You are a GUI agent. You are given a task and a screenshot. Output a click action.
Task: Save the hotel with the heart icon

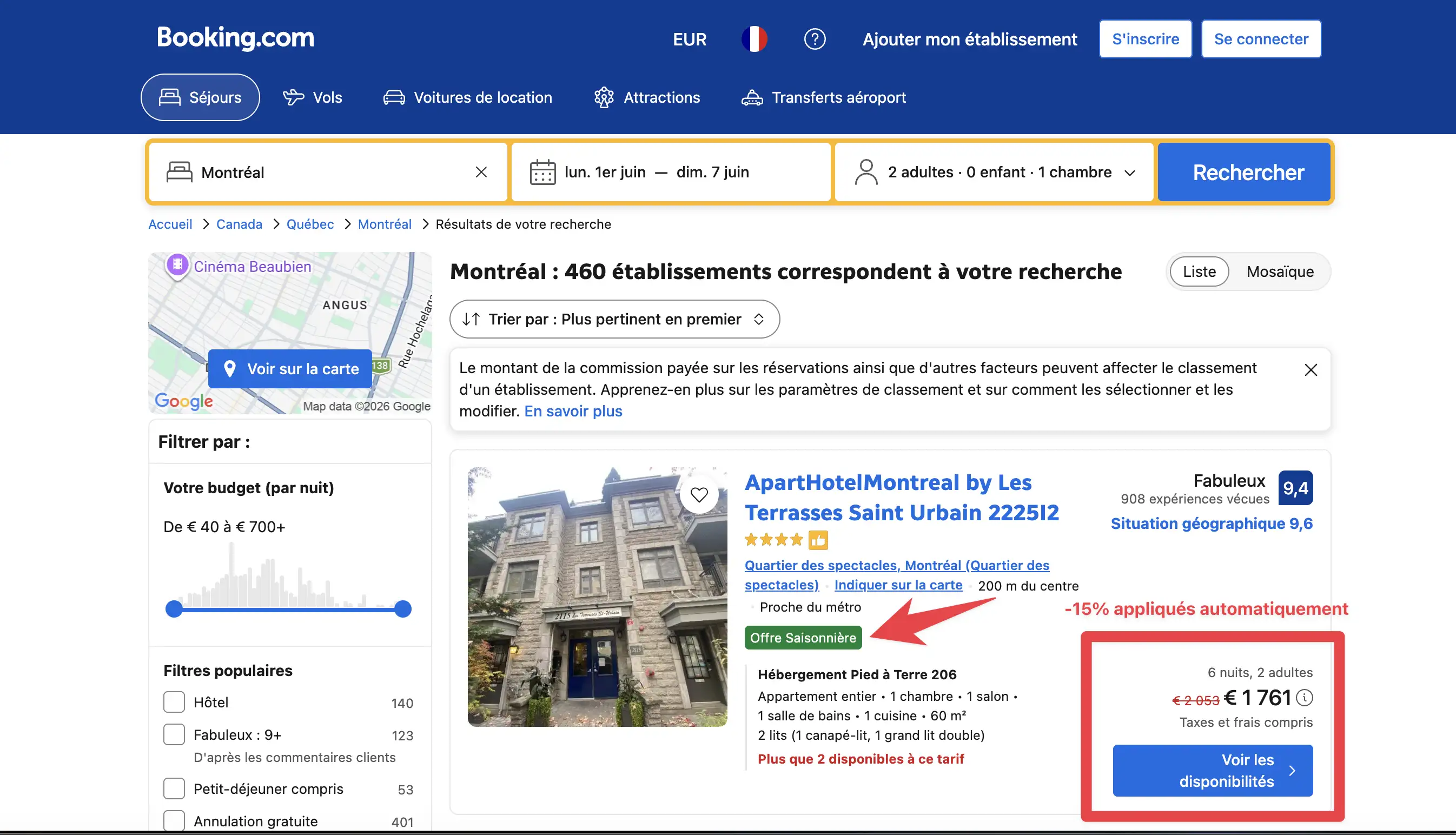pos(700,494)
